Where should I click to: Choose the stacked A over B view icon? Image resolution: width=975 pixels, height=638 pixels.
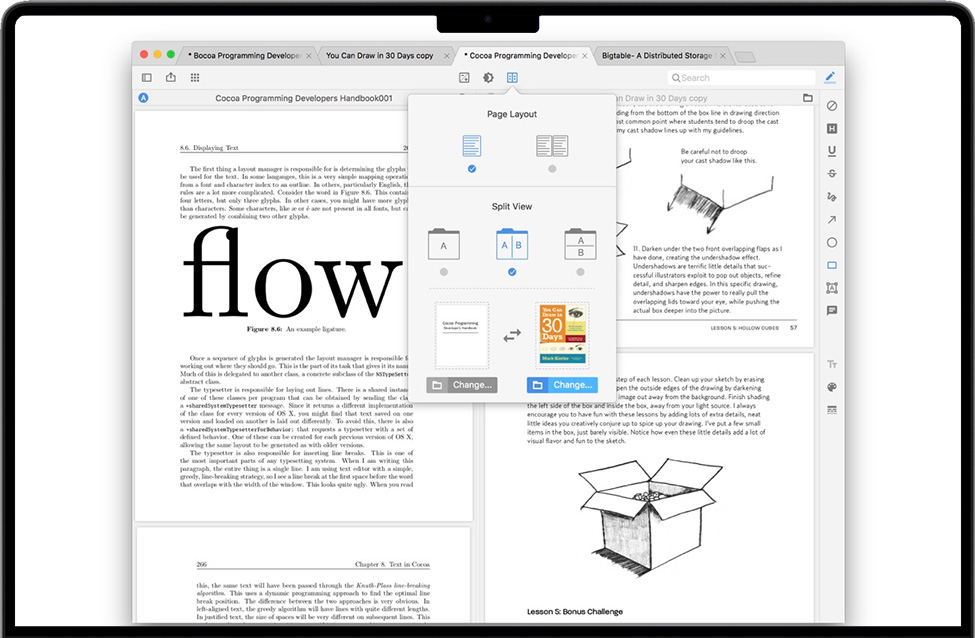click(580, 244)
